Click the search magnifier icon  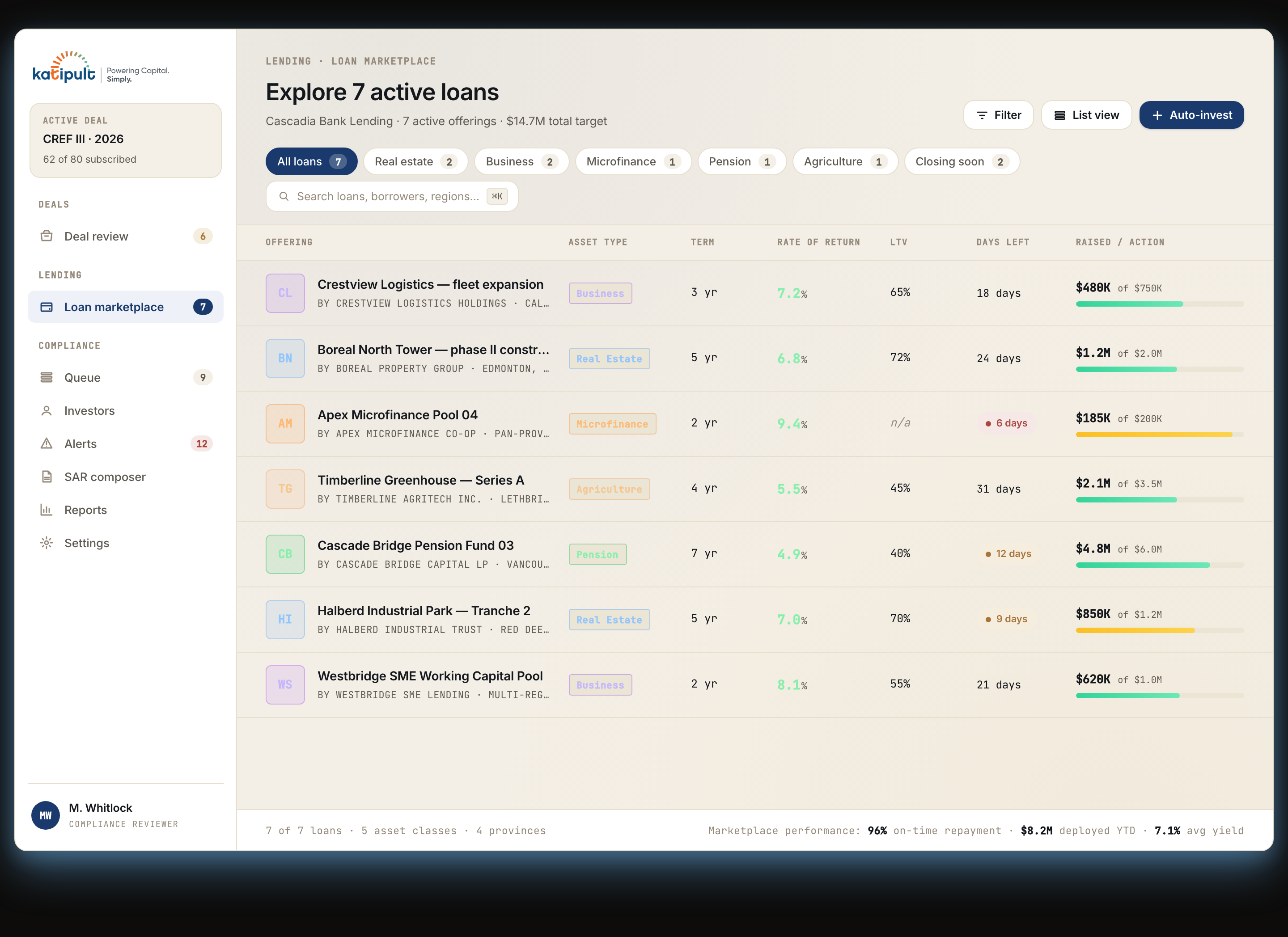click(284, 196)
